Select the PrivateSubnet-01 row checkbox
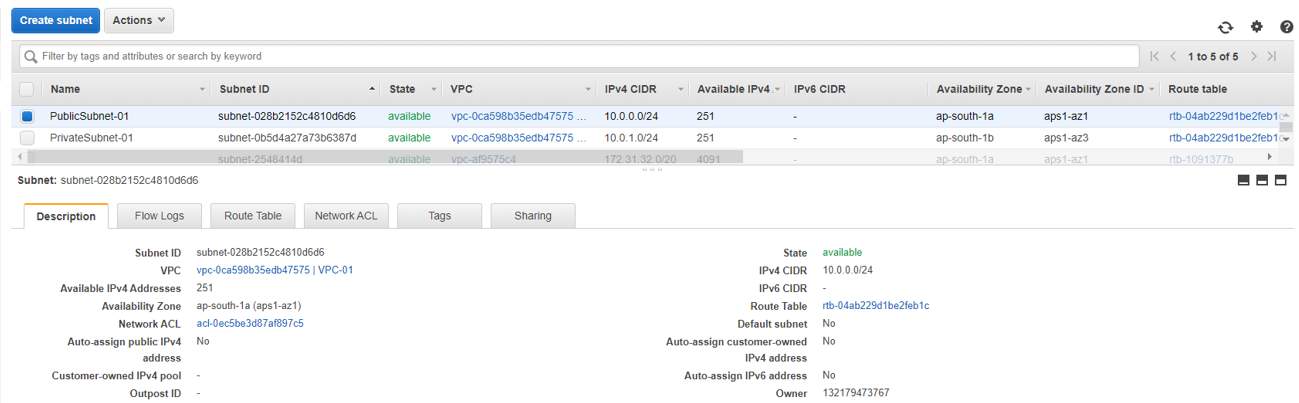Screen dimensions: 1299x403 [27, 138]
